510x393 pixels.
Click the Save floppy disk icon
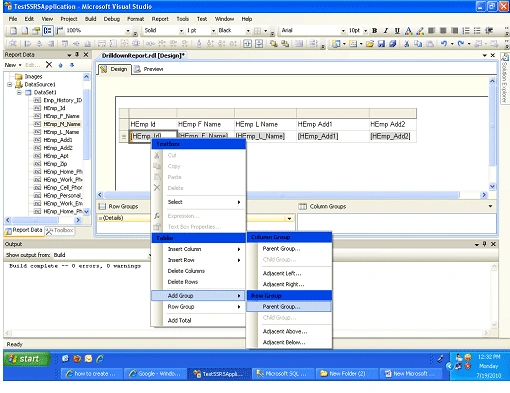381,43
